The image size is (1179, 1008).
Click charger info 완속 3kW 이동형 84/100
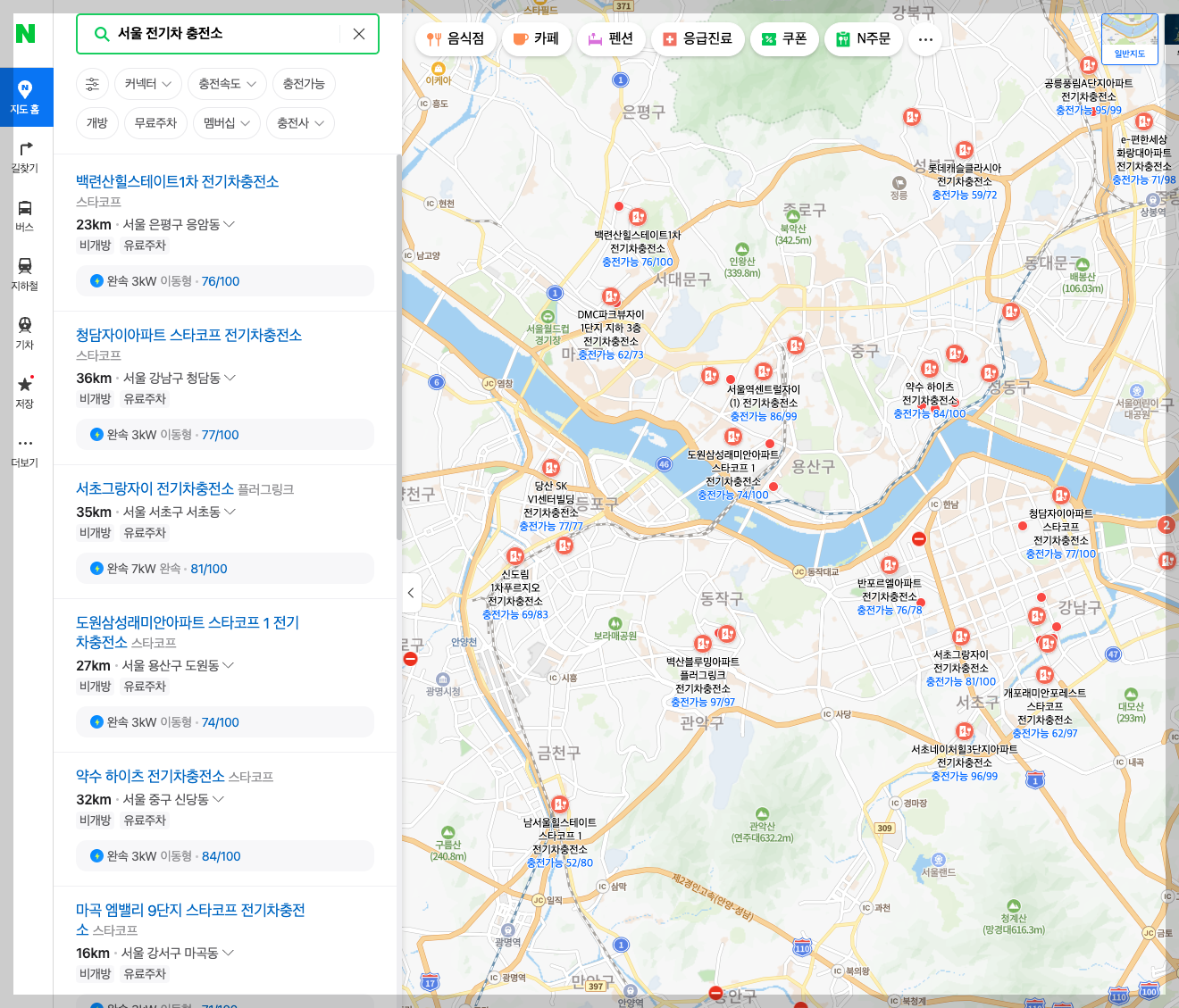225,856
